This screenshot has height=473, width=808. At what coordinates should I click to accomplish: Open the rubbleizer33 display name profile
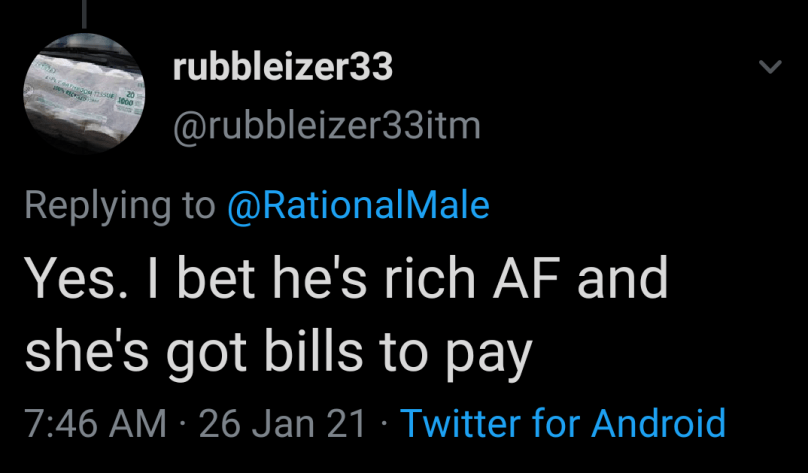pyautogui.click(x=283, y=68)
